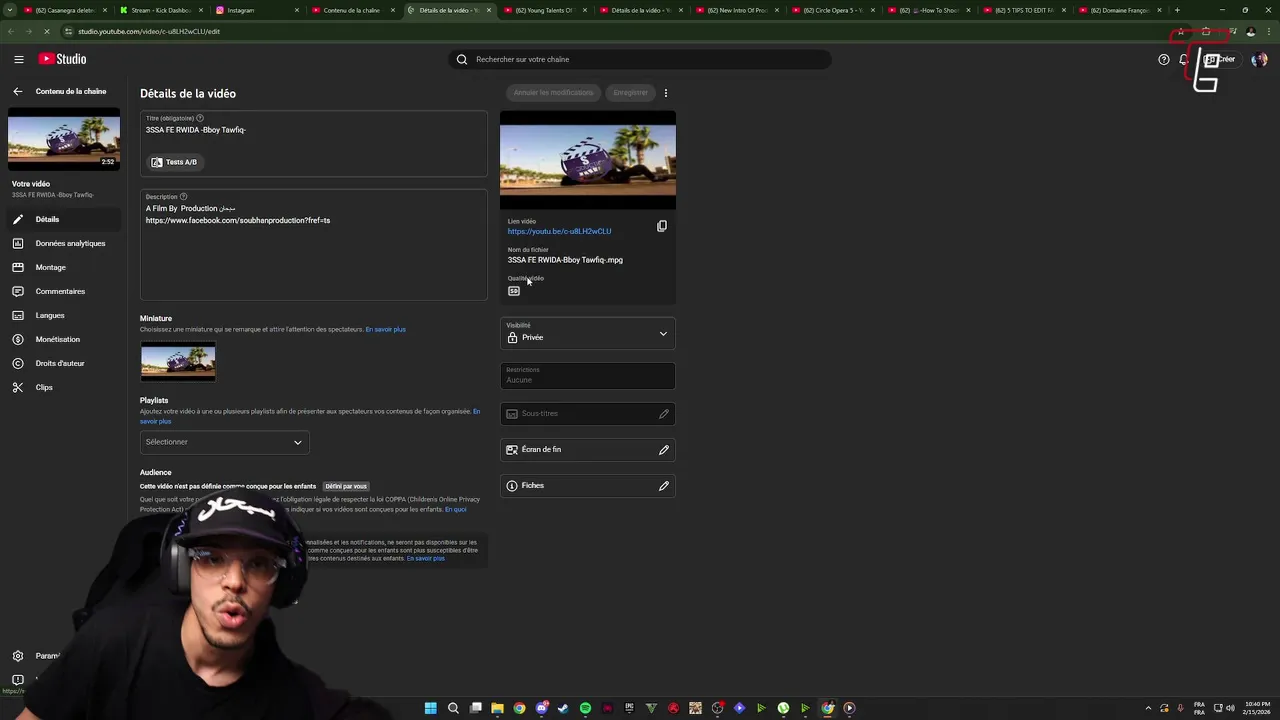Open the YouTube Studio hamburger menu
The width and height of the screenshot is (1280, 720).
pyautogui.click(x=18, y=59)
